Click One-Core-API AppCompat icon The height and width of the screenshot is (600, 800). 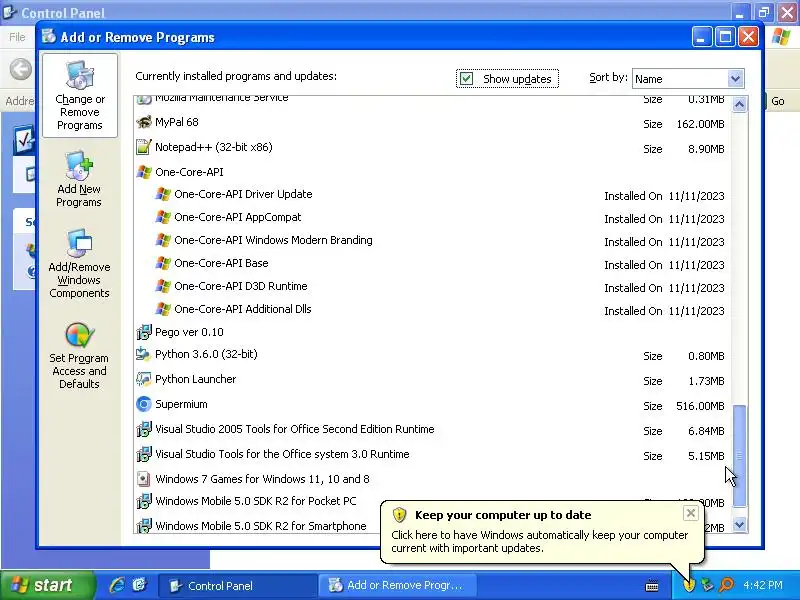(x=163, y=217)
